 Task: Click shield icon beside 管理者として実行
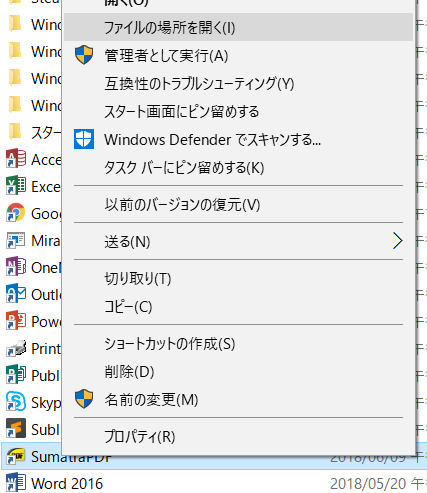(x=84, y=55)
